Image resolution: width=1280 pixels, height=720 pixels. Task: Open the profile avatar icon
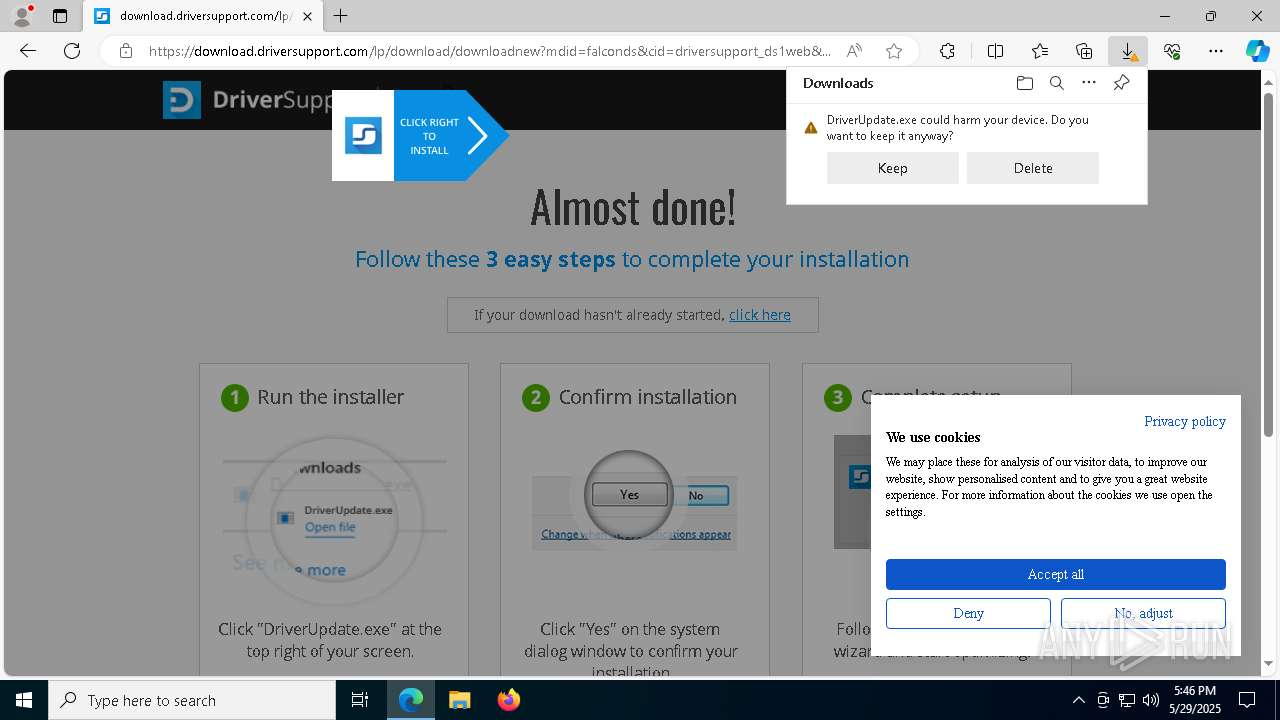coord(22,16)
